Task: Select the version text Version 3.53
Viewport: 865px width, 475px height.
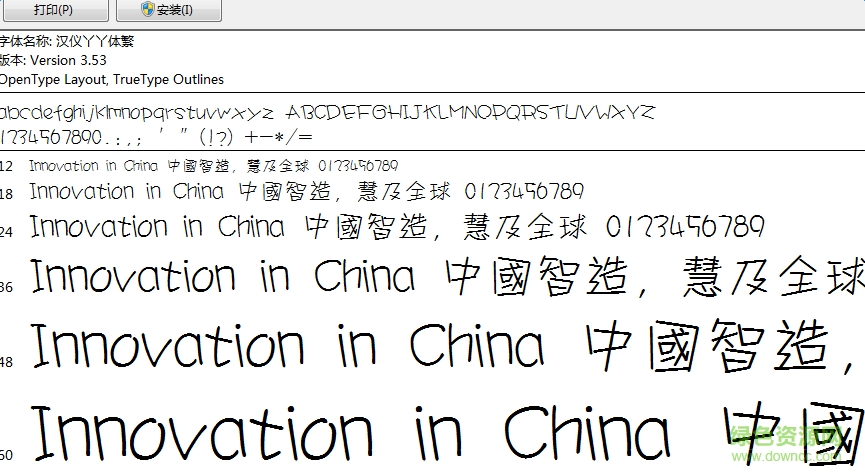Action: [68, 60]
